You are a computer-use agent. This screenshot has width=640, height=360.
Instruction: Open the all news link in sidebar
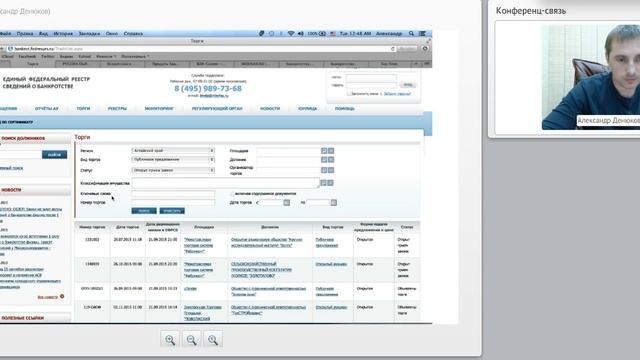[48, 297]
